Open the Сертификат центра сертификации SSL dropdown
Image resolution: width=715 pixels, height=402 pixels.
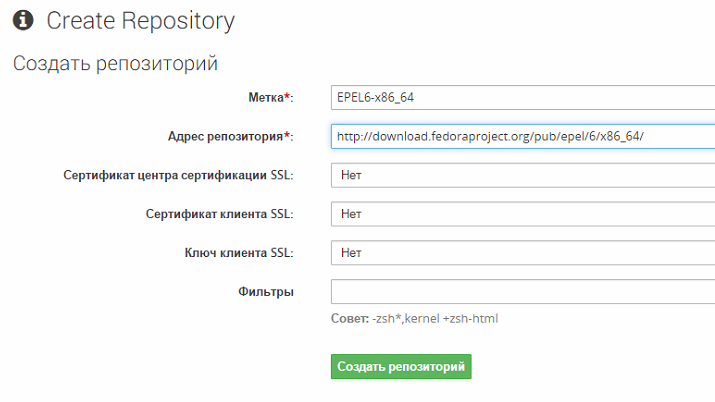(x=522, y=175)
